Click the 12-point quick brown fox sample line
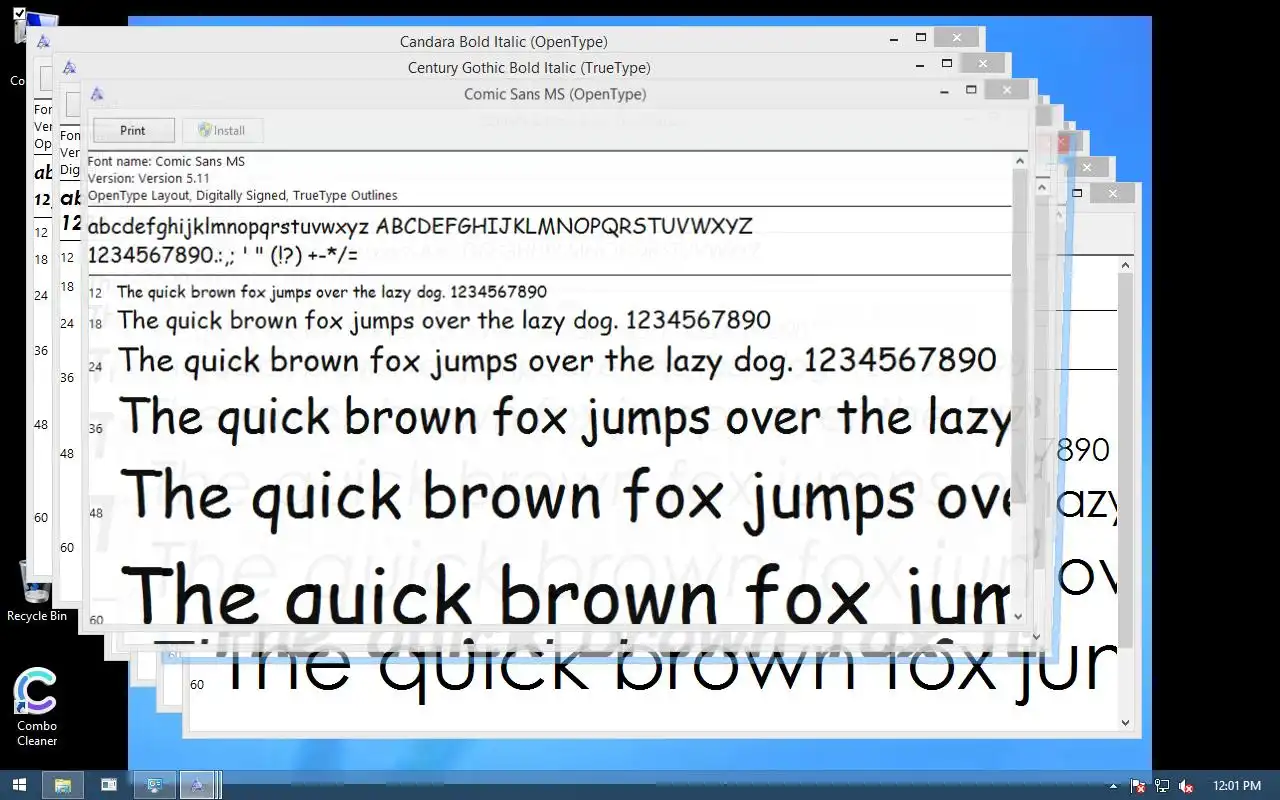Image resolution: width=1280 pixels, height=800 pixels. click(332, 292)
